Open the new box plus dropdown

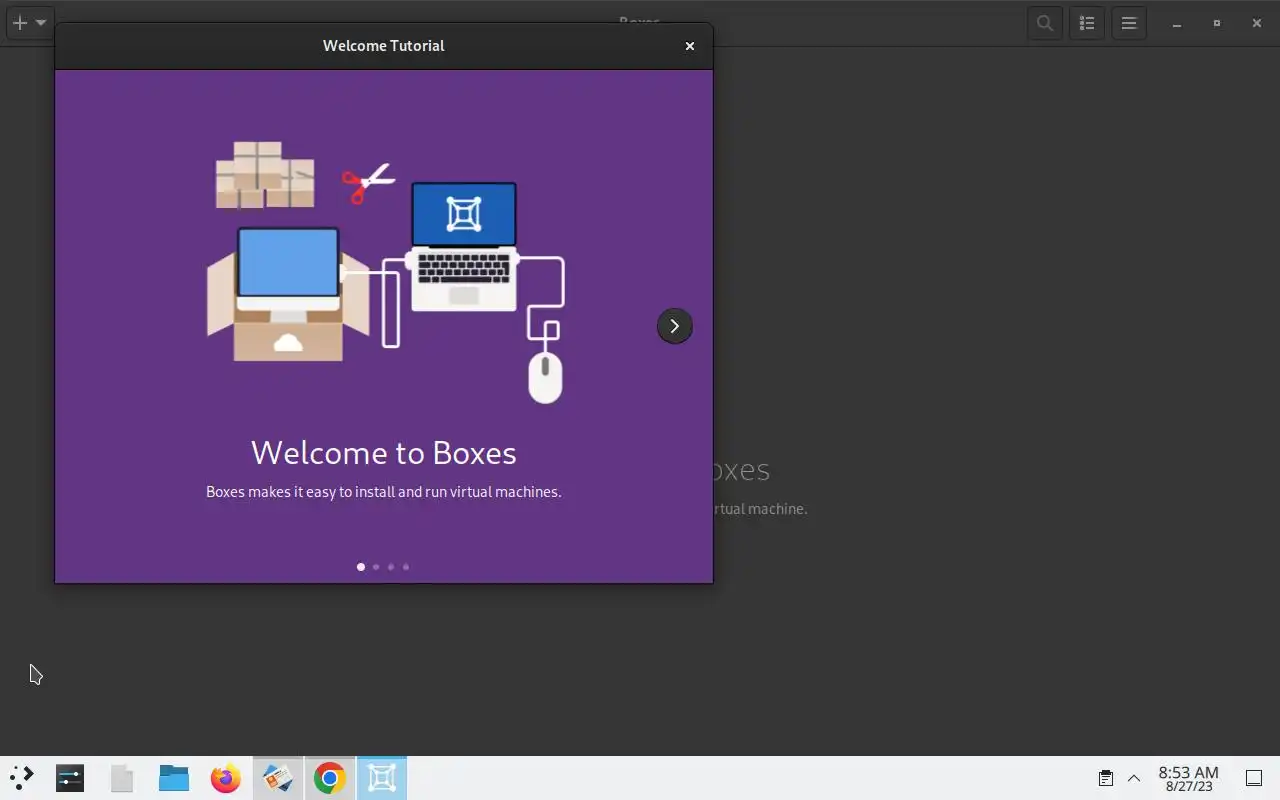pos(29,23)
